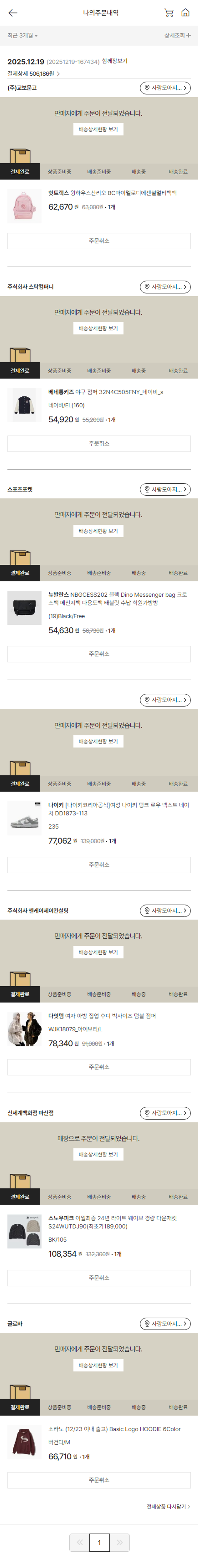
Task: Select page 1 in pagination
Action: [99, 1542]
